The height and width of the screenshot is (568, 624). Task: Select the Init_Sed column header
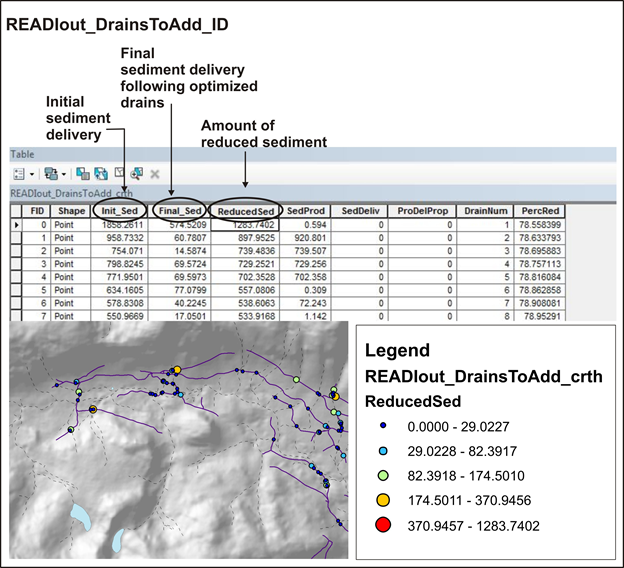[x=119, y=211]
